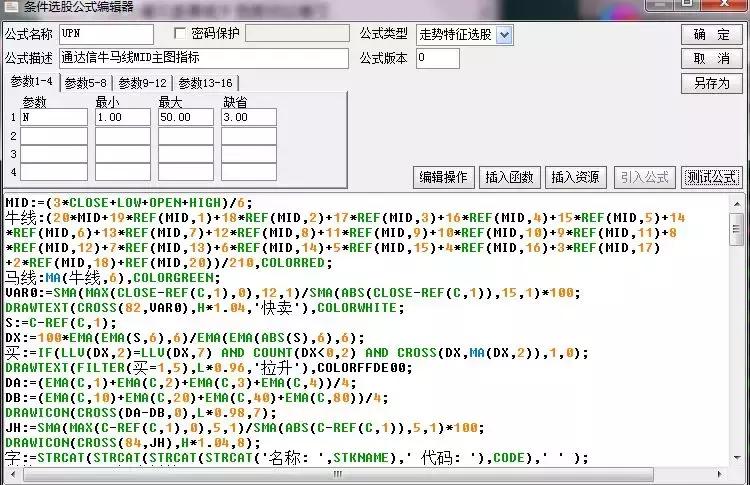
Task: Click the 买:=IF(LLV code line
Action: 297,353
